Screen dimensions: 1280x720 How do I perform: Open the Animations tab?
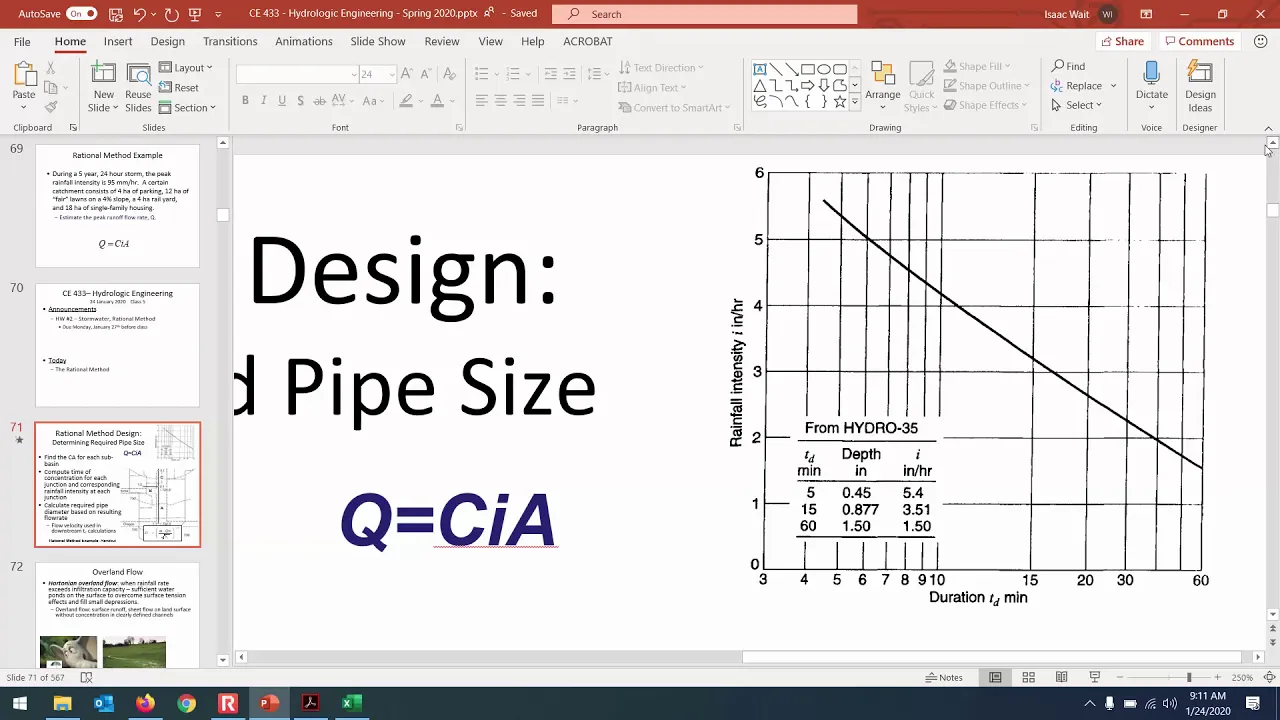304,41
